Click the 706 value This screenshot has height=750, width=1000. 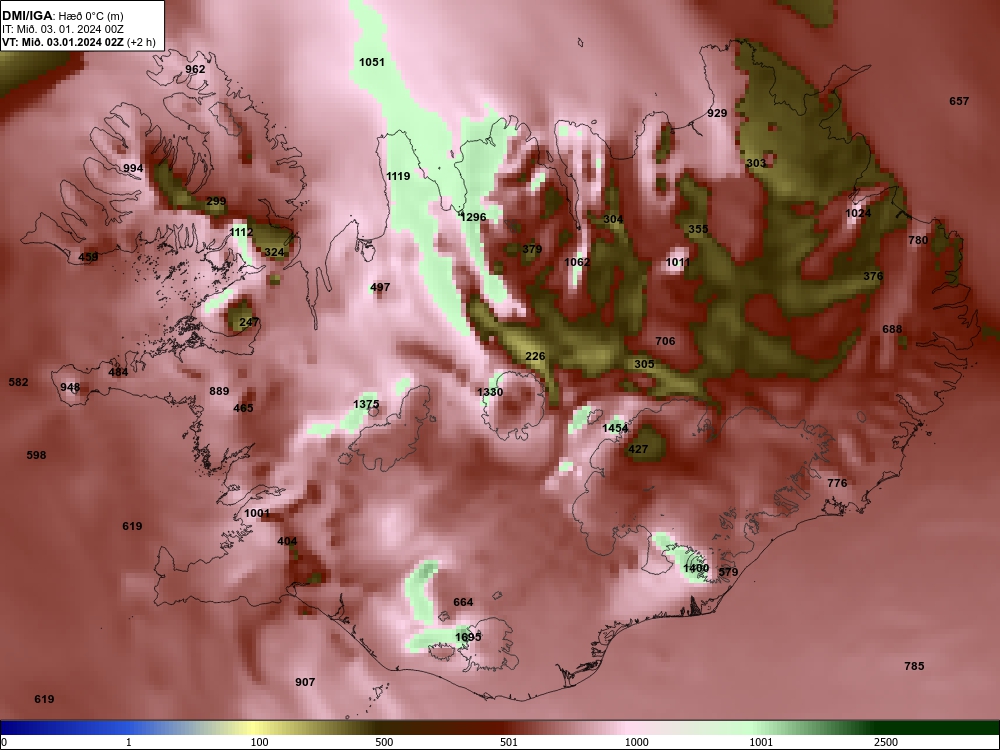[665, 341]
